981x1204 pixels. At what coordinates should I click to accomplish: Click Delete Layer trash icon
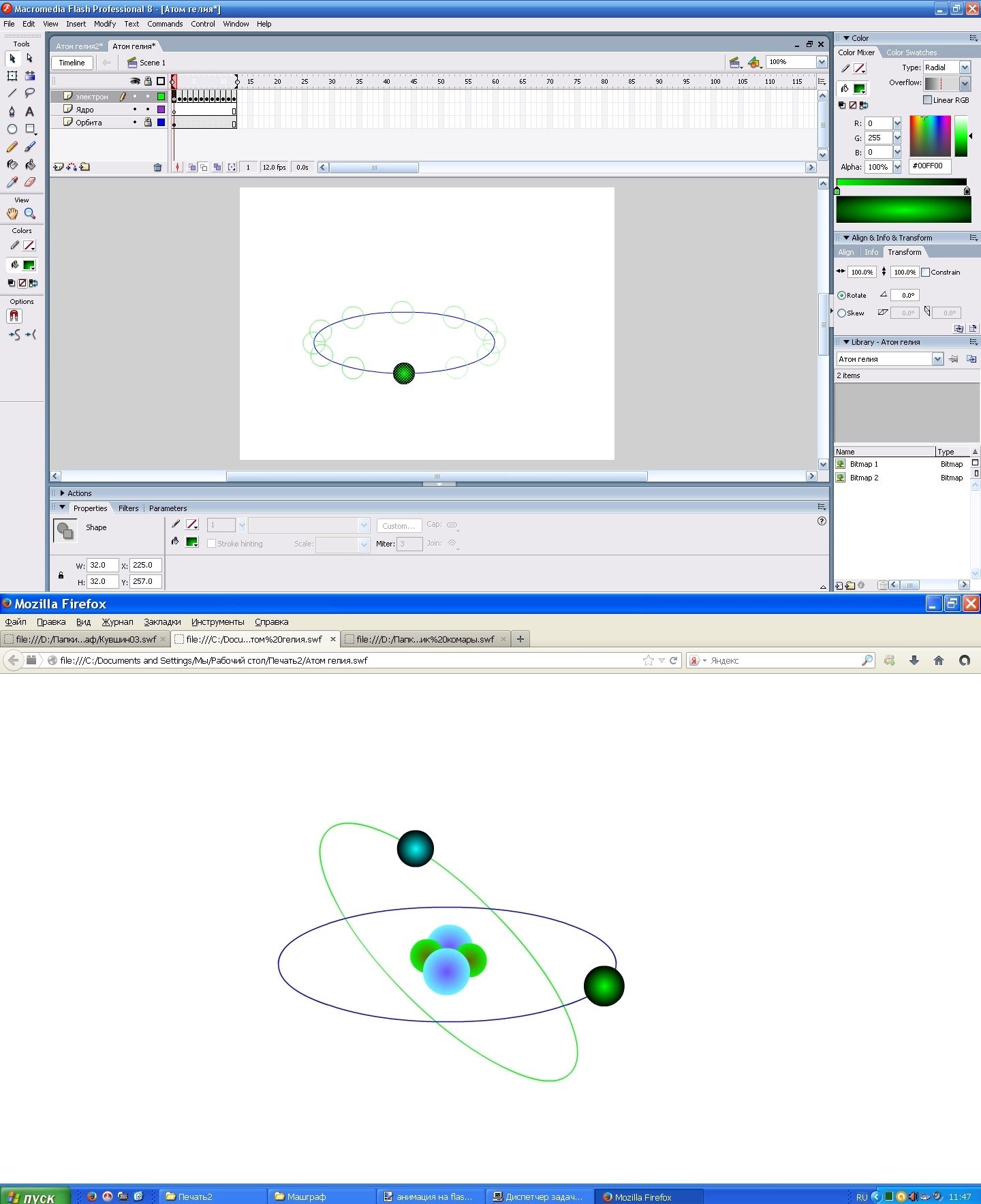(158, 168)
